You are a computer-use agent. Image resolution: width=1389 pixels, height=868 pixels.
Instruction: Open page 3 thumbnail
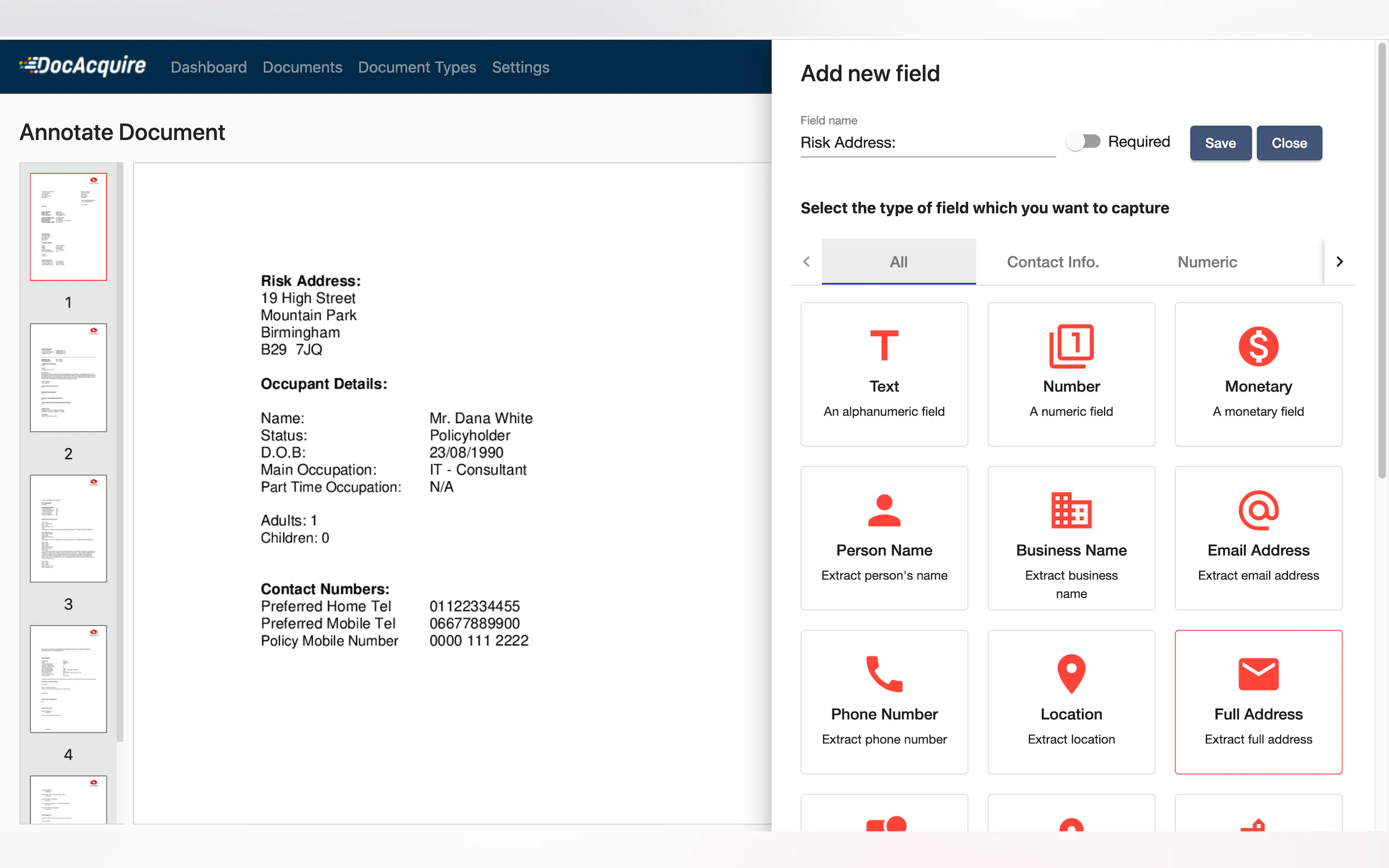[x=68, y=528]
